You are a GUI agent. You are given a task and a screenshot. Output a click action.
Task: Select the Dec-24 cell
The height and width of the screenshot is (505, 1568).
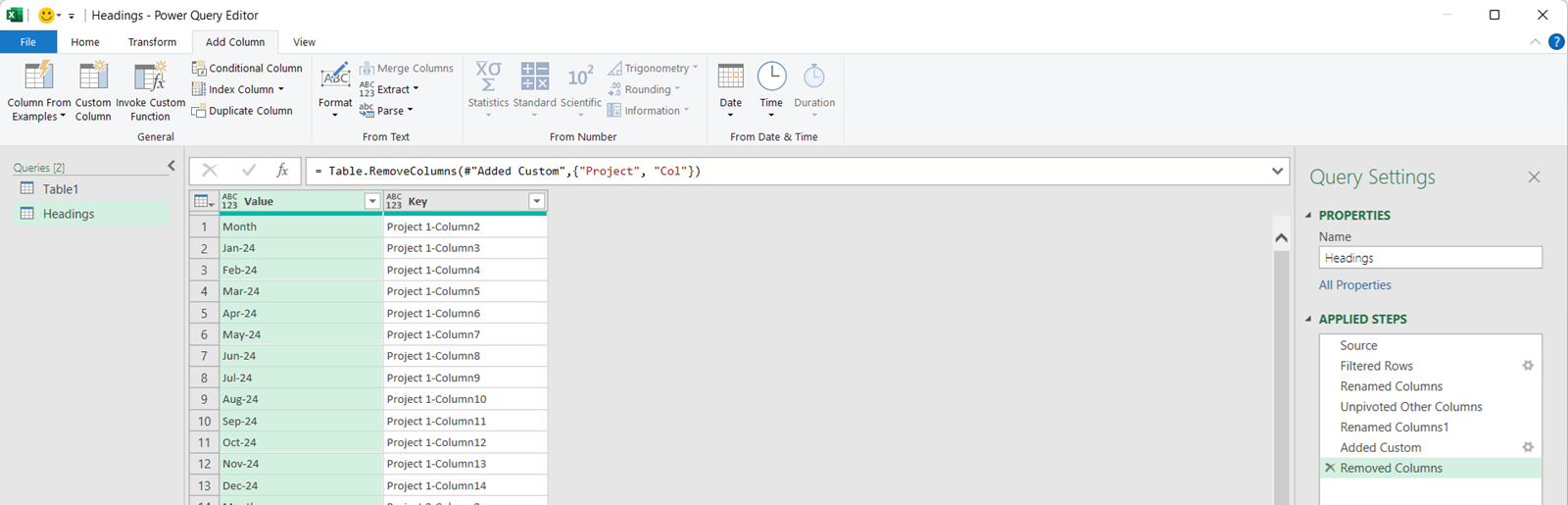(x=301, y=485)
